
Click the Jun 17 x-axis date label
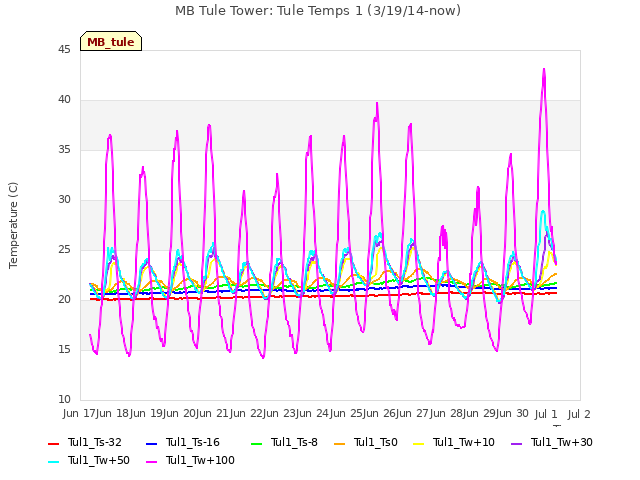pos(78,414)
